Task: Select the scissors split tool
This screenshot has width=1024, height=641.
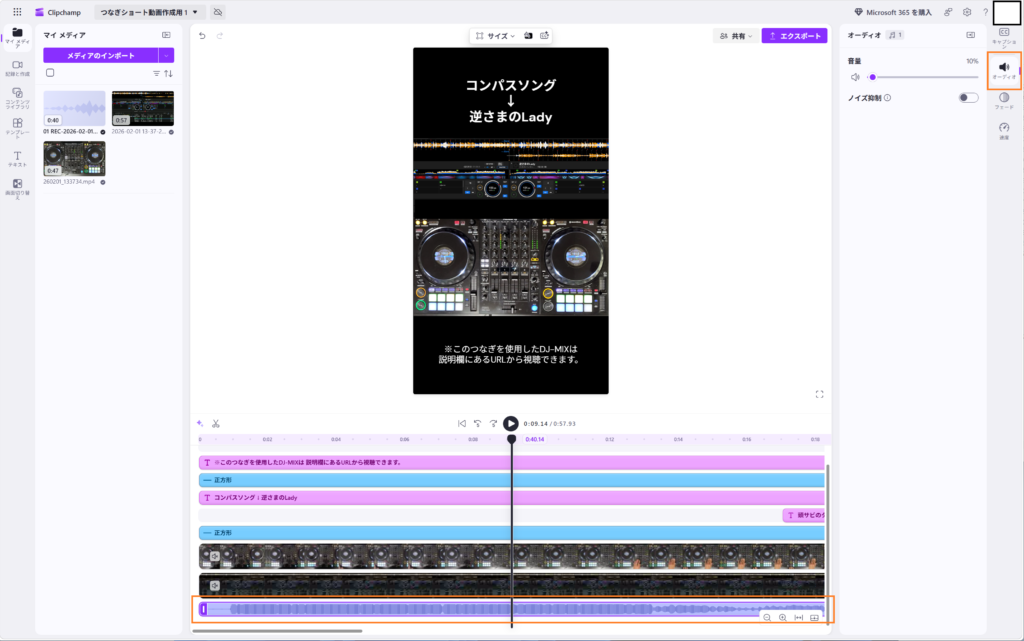Action: [x=215, y=423]
